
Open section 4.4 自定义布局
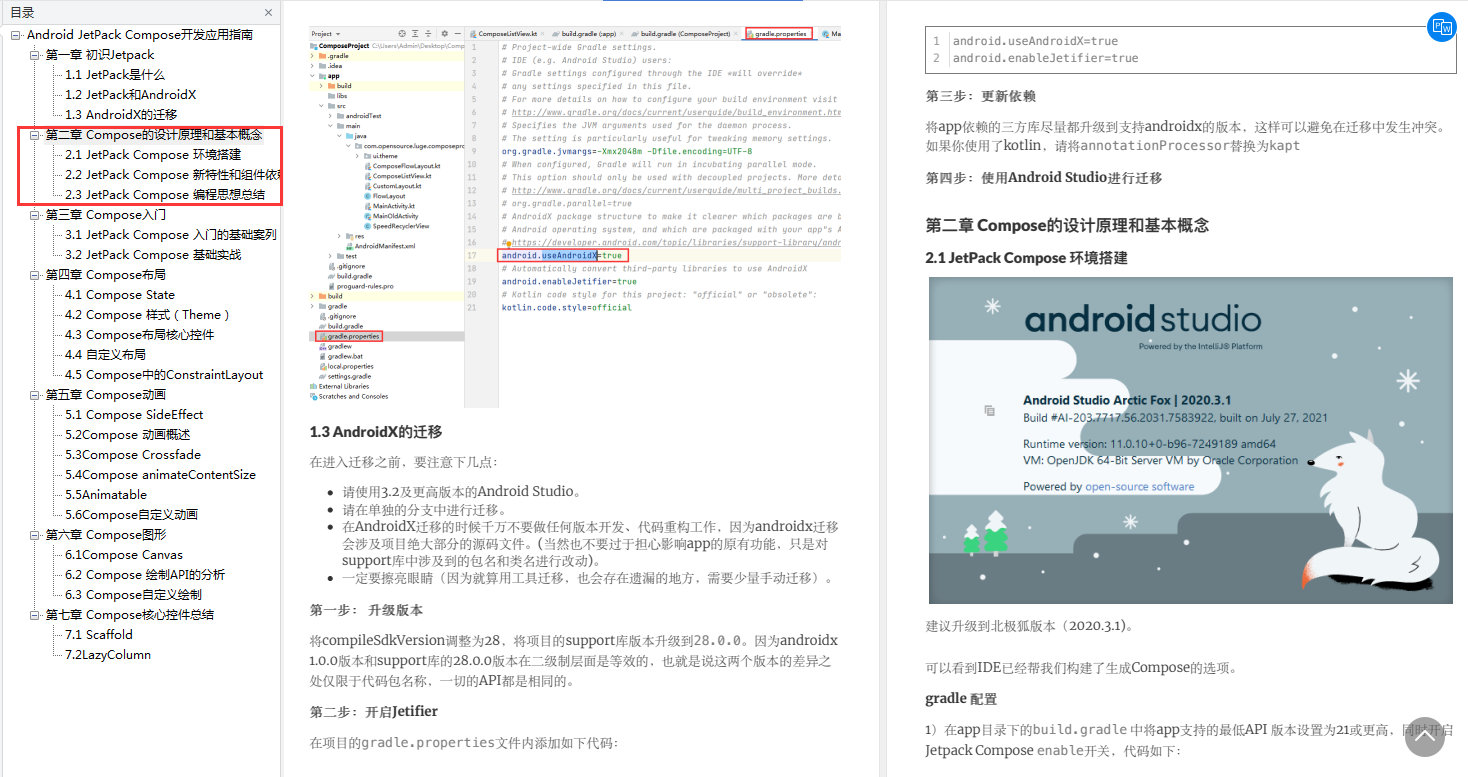coord(106,355)
